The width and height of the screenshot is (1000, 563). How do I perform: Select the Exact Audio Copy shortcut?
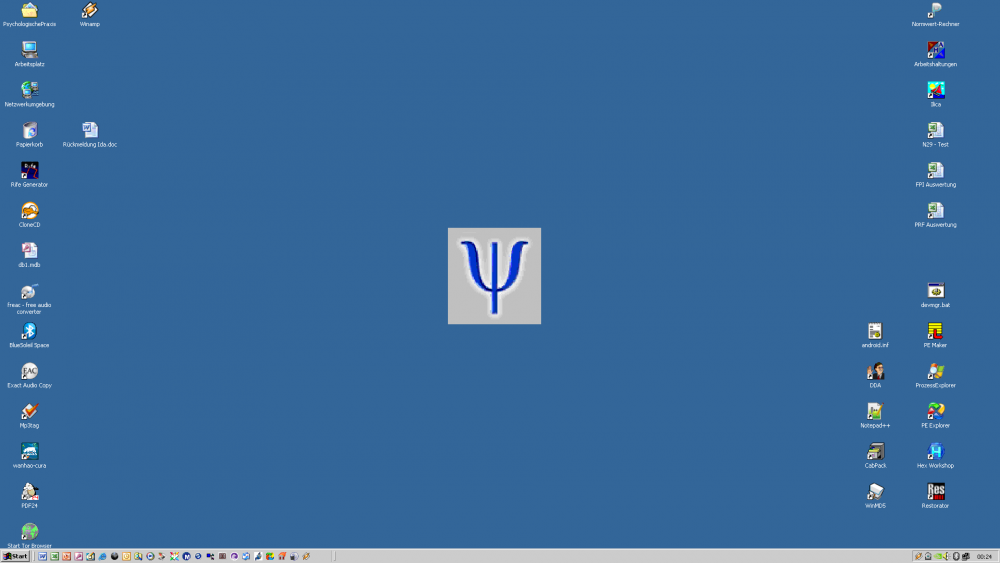[29, 376]
